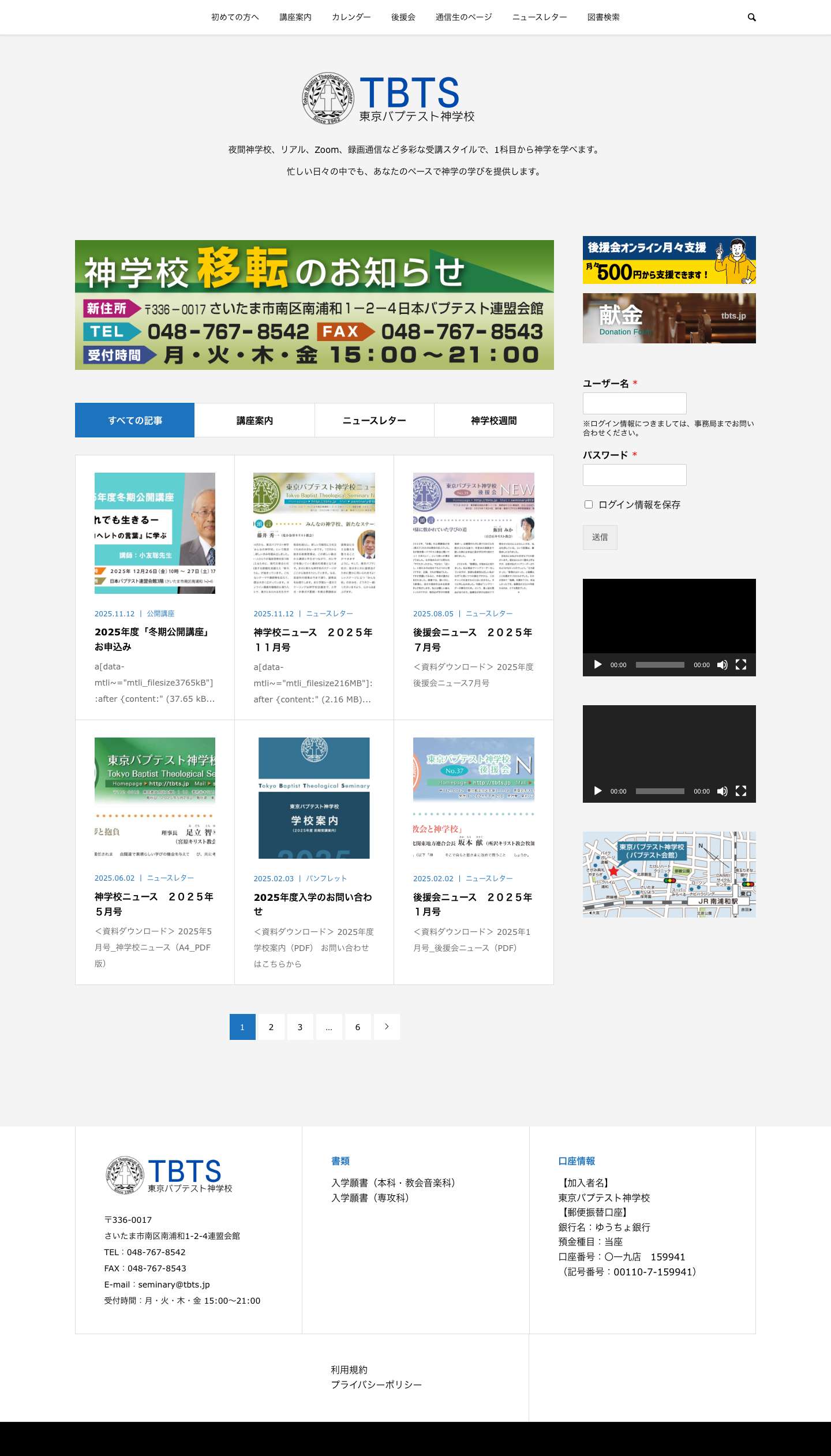
Task: Click the TBTS header logo
Action: 388,98
